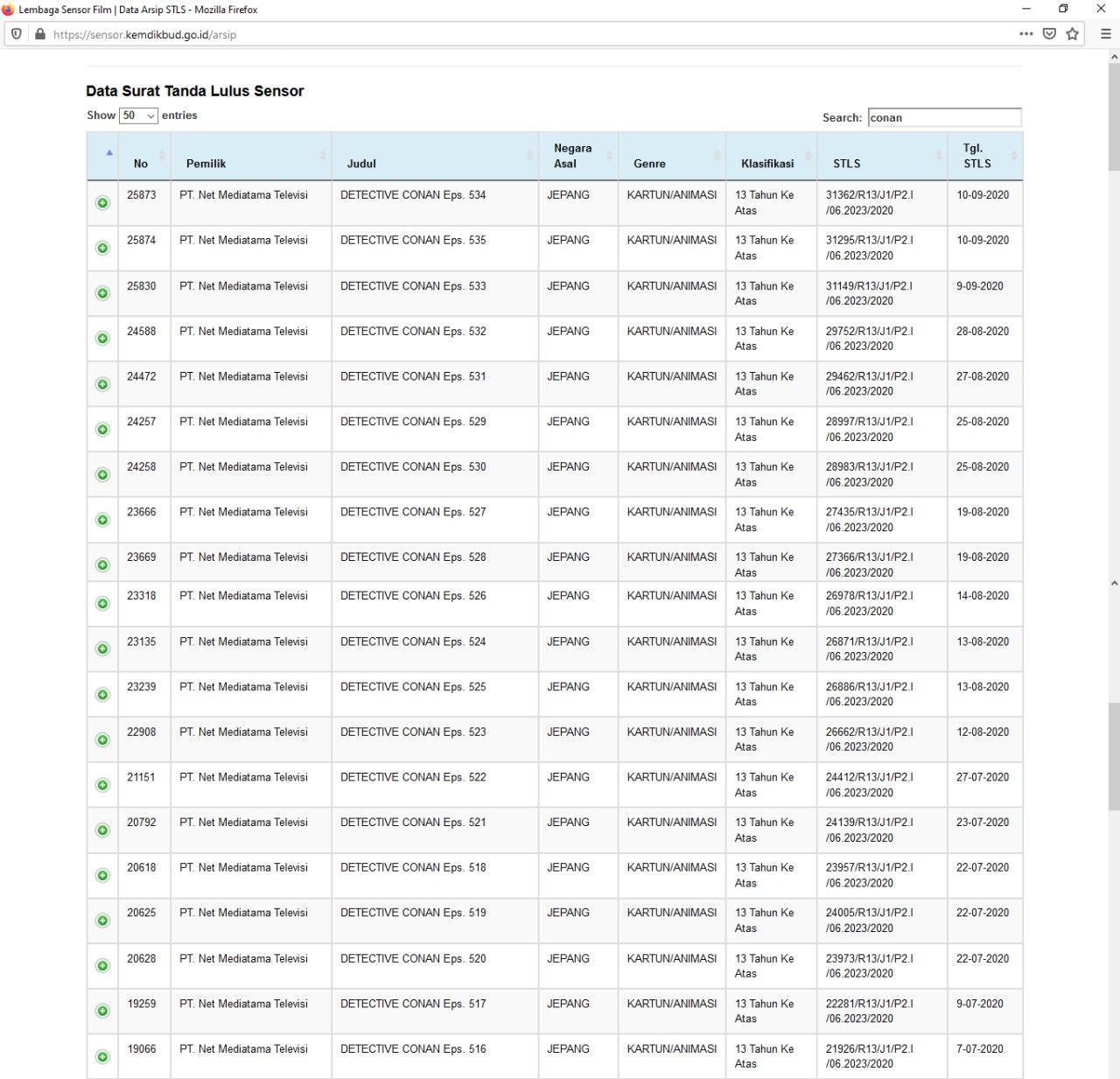Click green plus icon for Eps. 522 row
This screenshot has width=1120, height=1079.
102,785
